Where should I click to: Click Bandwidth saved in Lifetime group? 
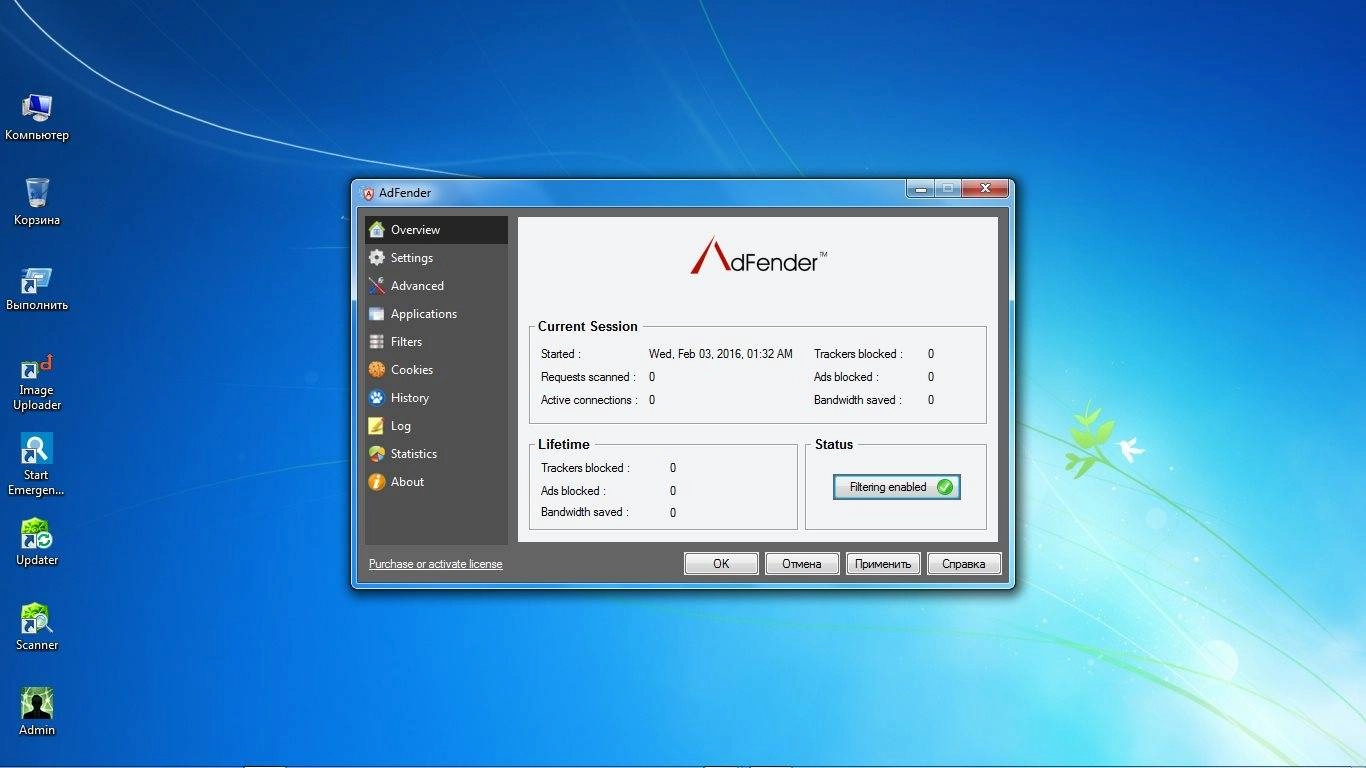[x=585, y=512]
